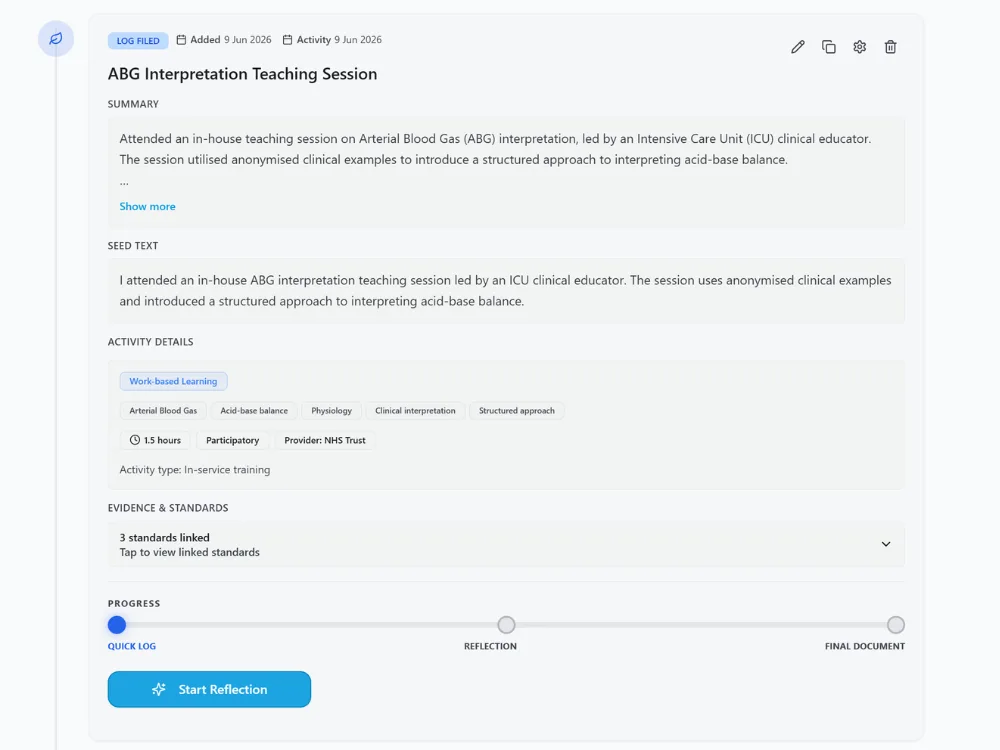Select the Quick Log progress step
Viewport: 1000px width, 750px height.
tap(117, 625)
